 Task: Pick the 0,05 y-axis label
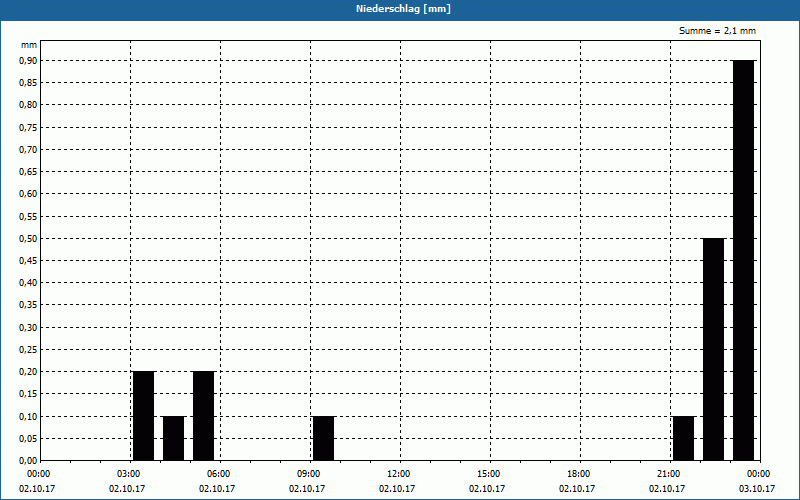click(x=28, y=438)
